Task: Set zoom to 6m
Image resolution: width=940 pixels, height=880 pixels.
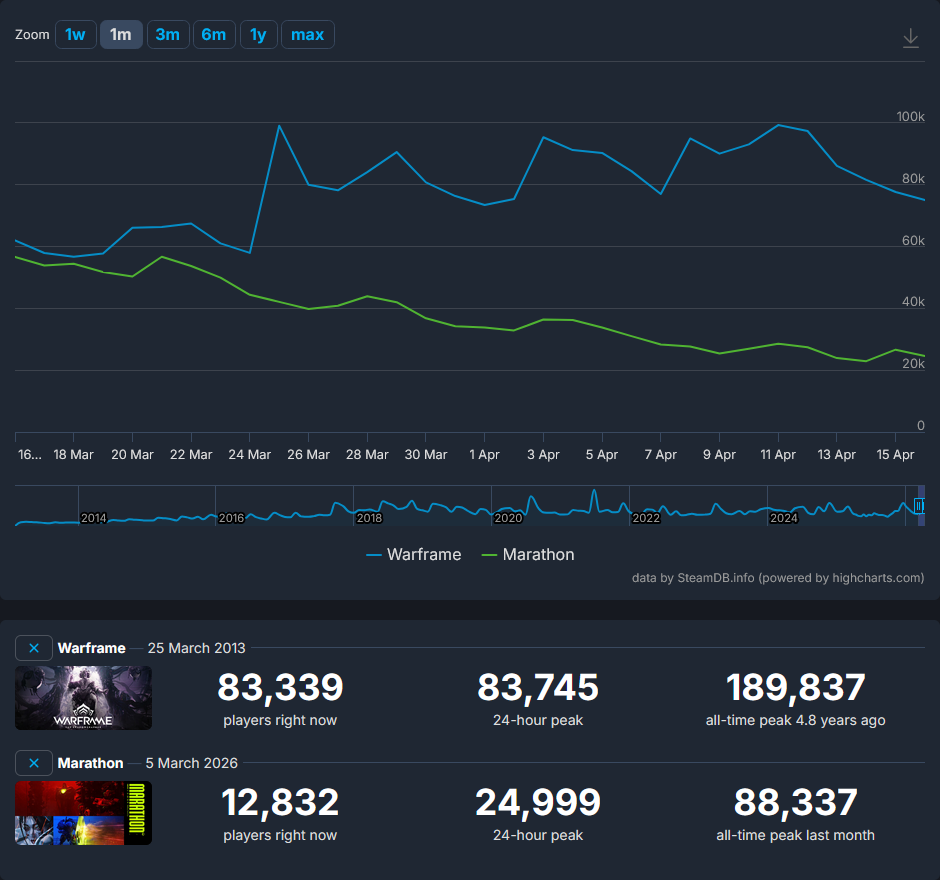Action: click(x=214, y=35)
